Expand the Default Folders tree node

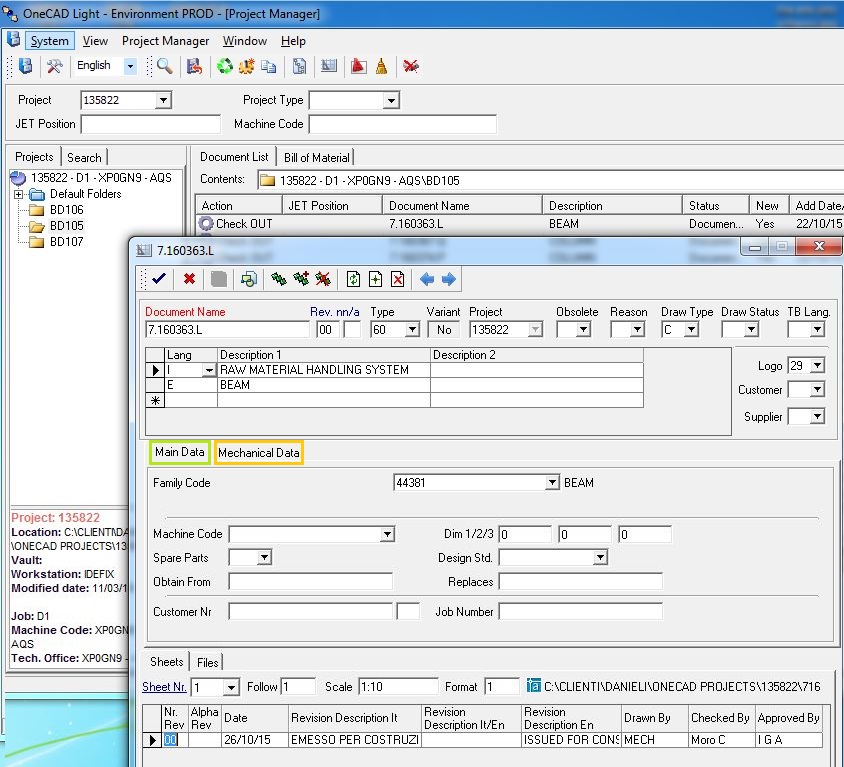[x=18, y=194]
